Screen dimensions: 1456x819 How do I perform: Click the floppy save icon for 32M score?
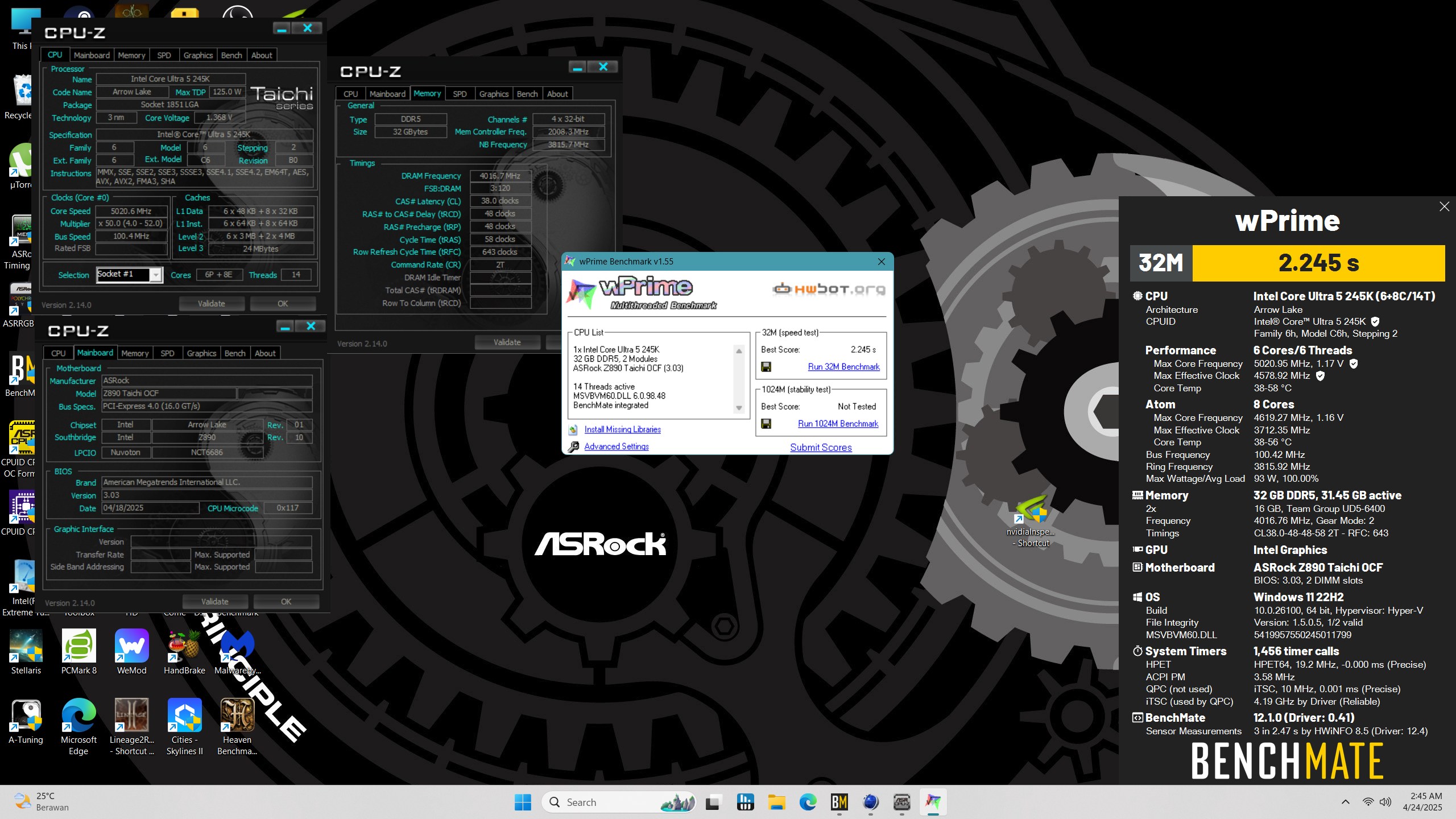click(x=766, y=367)
